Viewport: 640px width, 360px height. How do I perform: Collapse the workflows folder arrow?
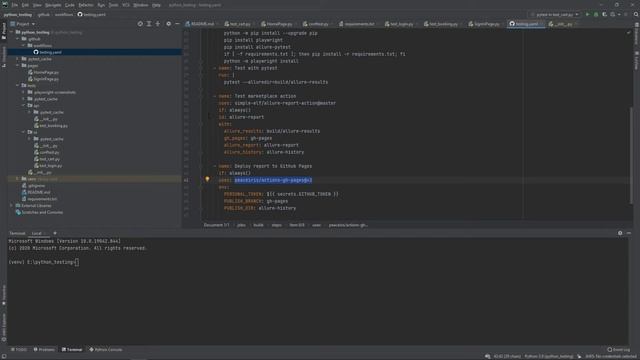[24, 45]
